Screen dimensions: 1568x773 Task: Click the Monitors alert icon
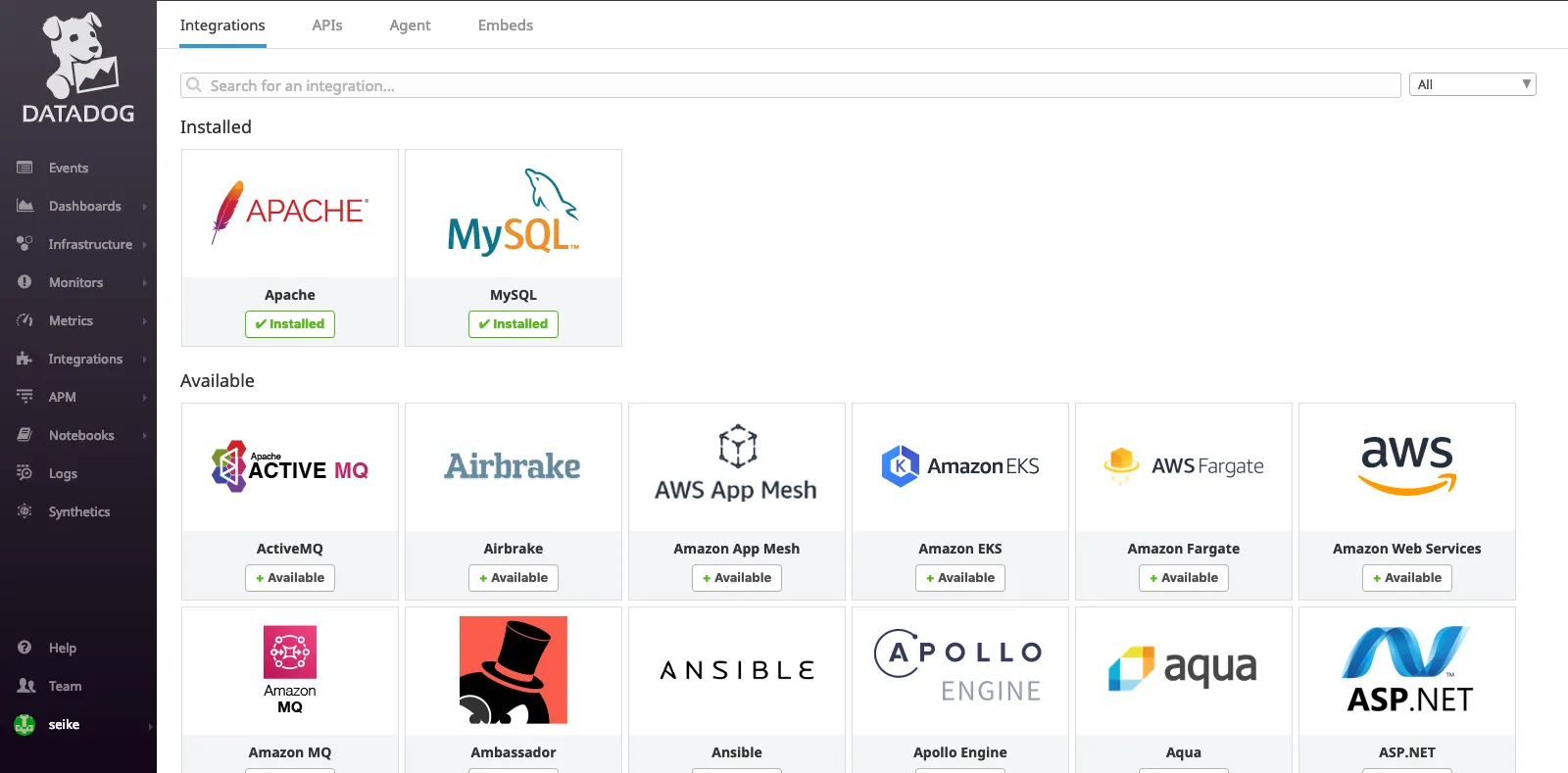pyautogui.click(x=24, y=282)
